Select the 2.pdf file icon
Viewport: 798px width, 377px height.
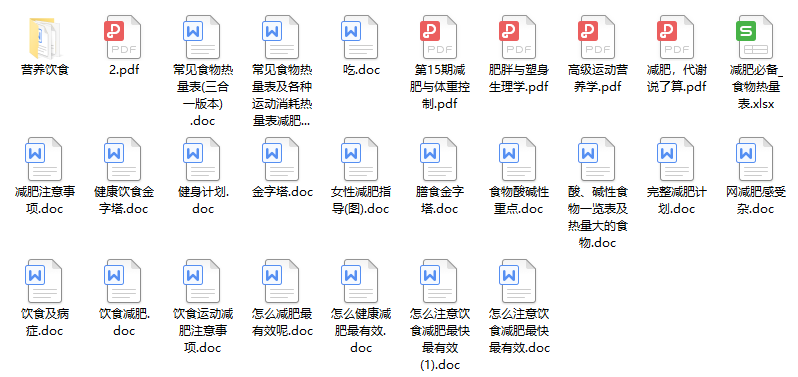[123, 37]
